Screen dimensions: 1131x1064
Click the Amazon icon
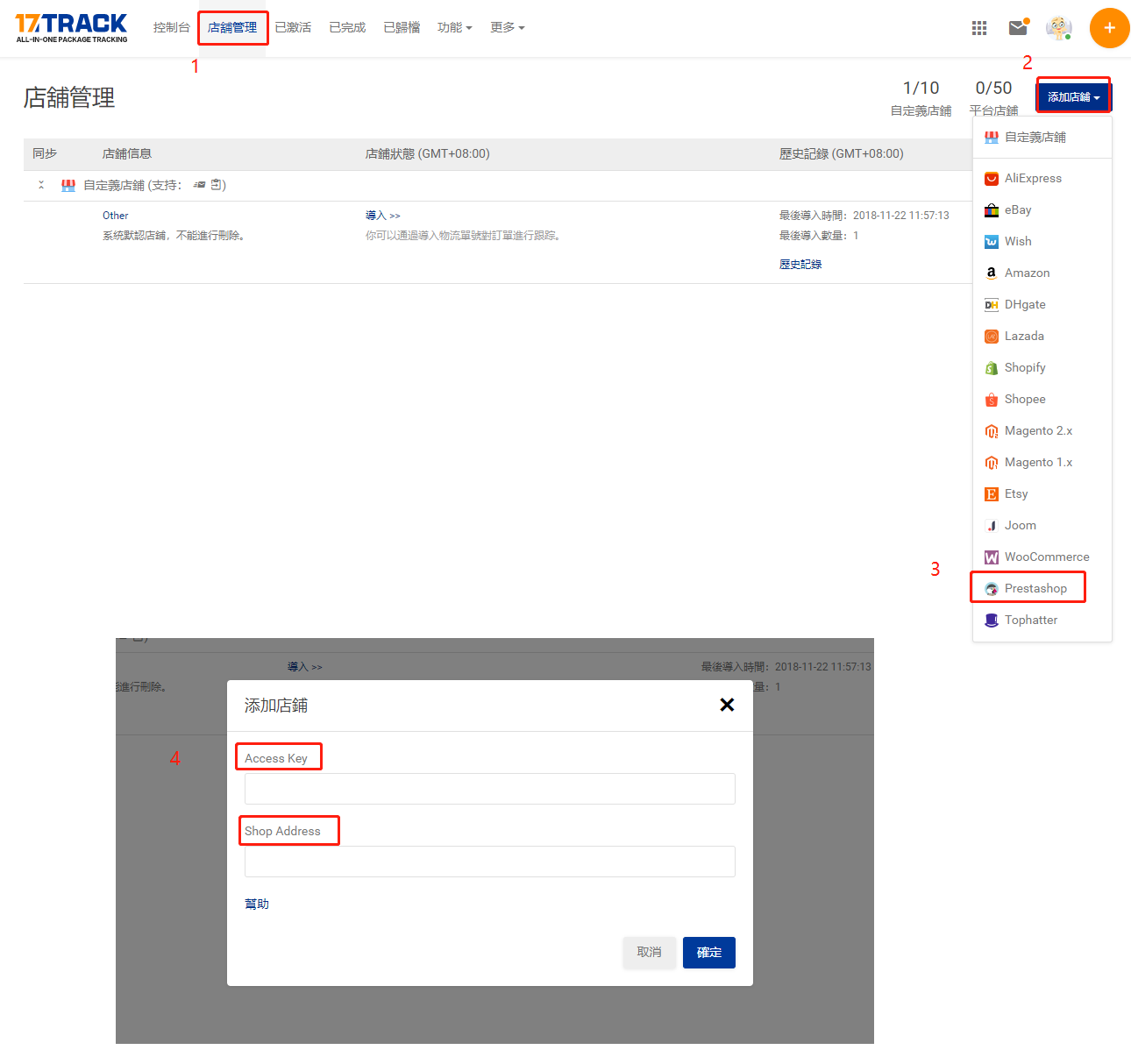point(992,273)
